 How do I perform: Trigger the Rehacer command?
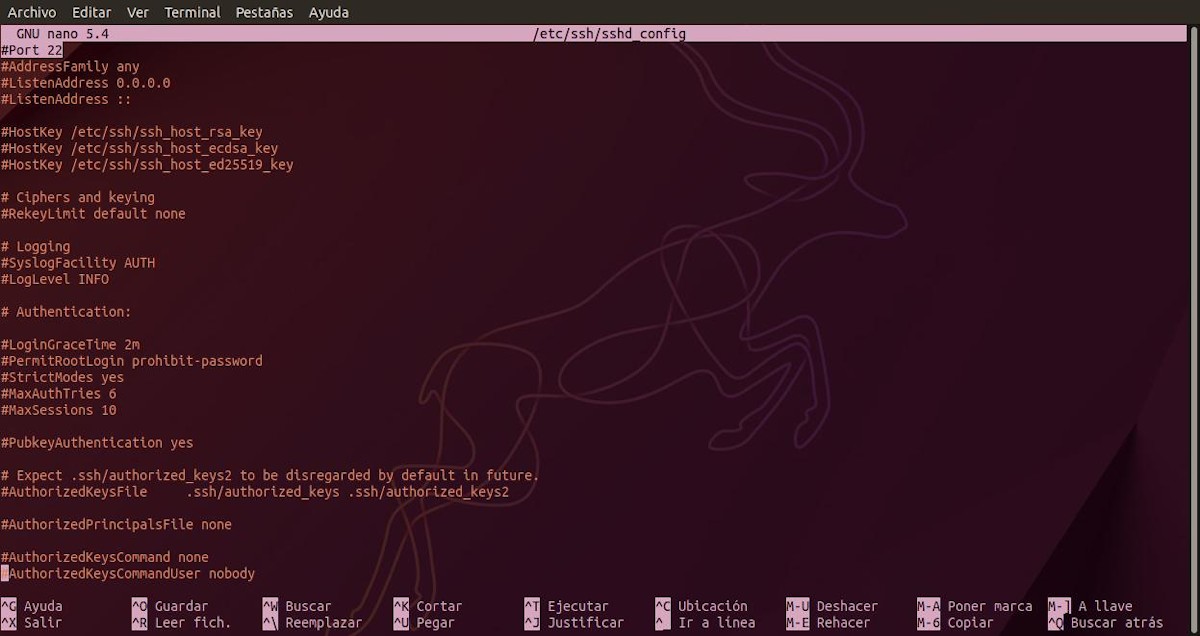click(x=843, y=621)
